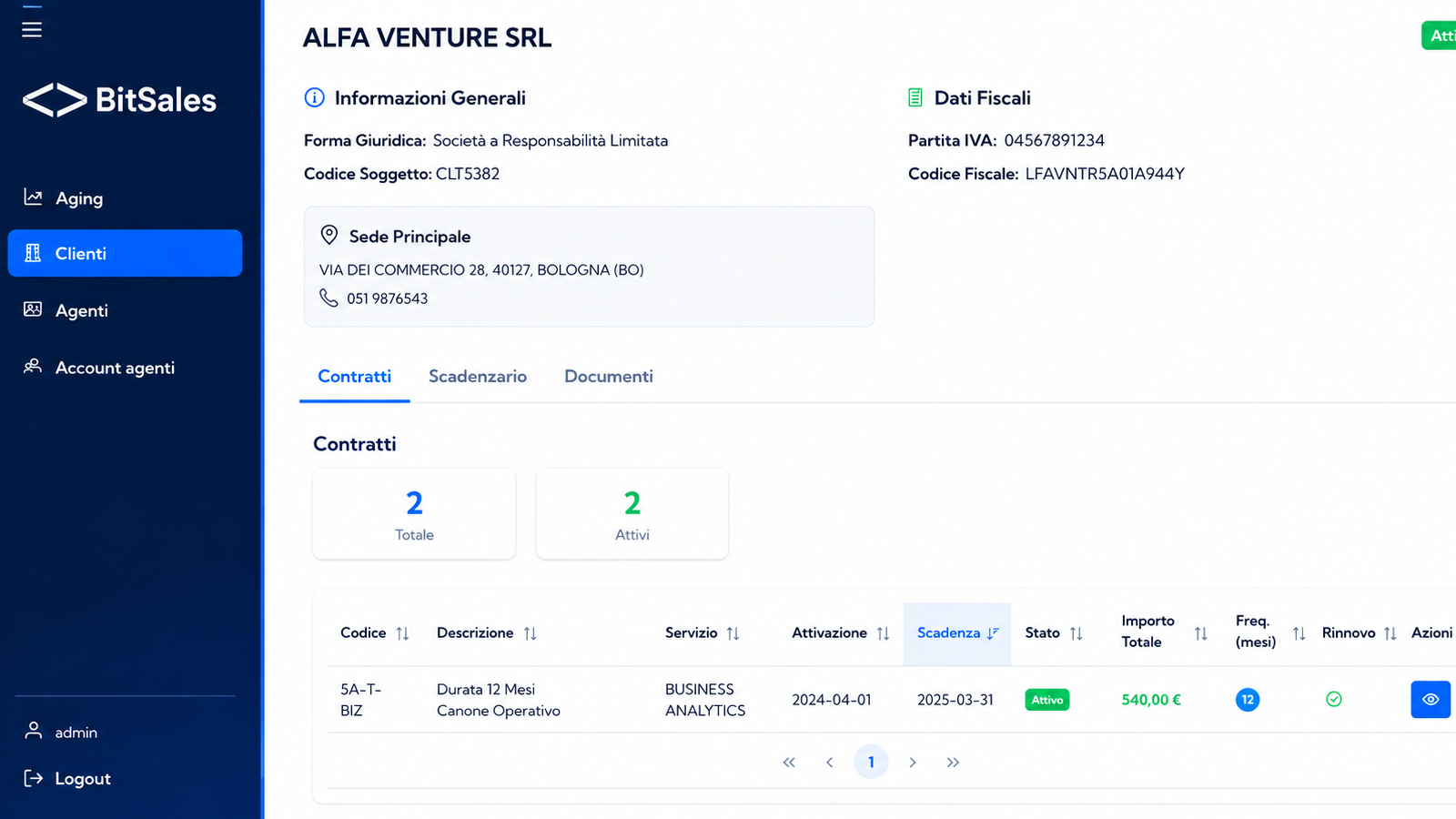Click the Attivi contracts card
Screen dimensions: 1456x819
(x=632, y=514)
